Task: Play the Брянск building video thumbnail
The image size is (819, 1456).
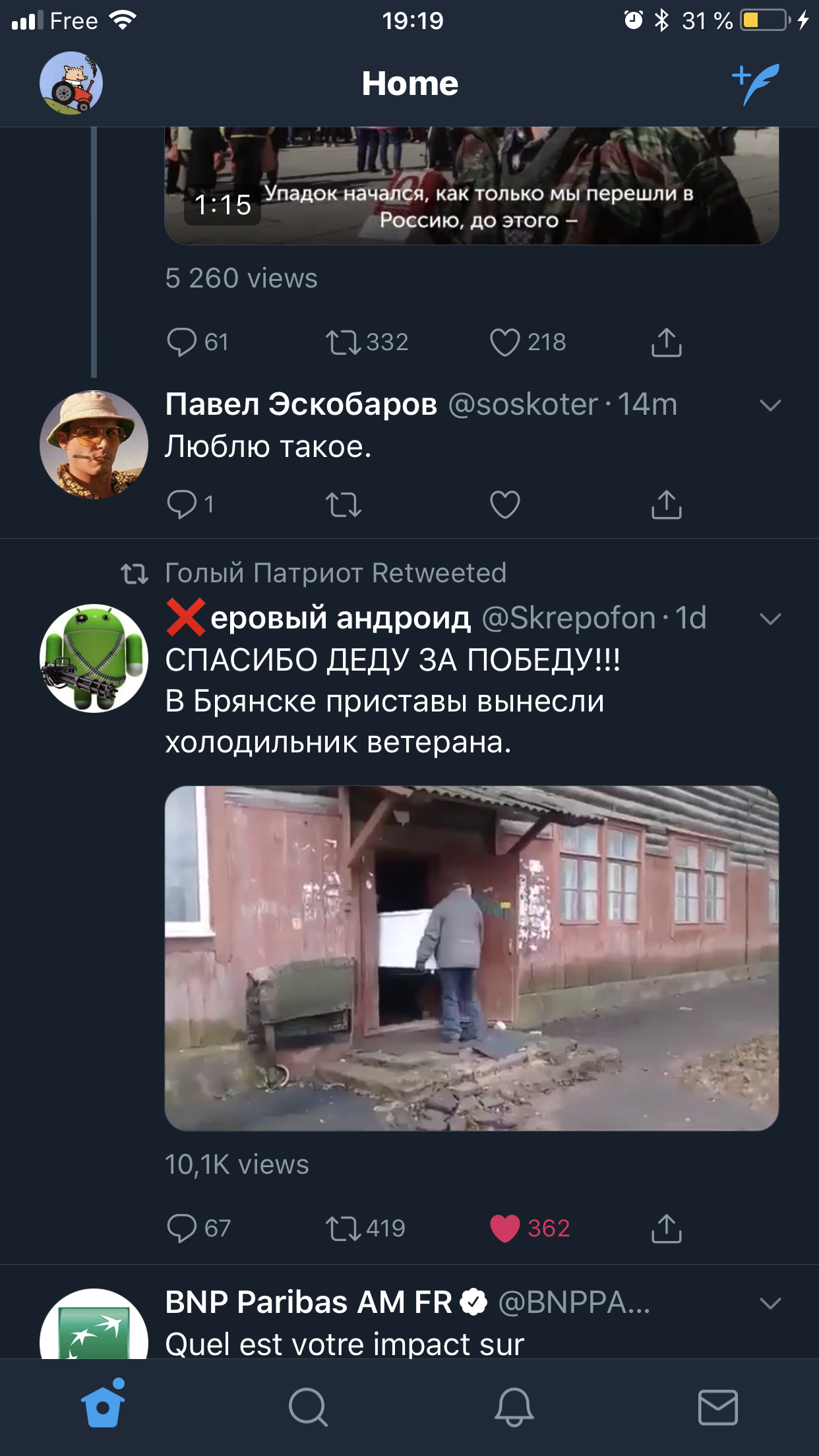Action: (471, 958)
